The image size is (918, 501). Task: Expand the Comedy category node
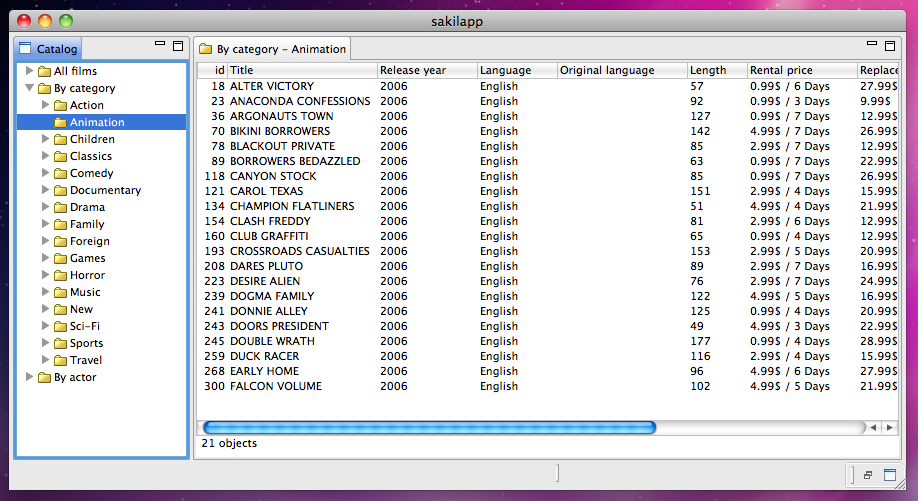point(46,173)
